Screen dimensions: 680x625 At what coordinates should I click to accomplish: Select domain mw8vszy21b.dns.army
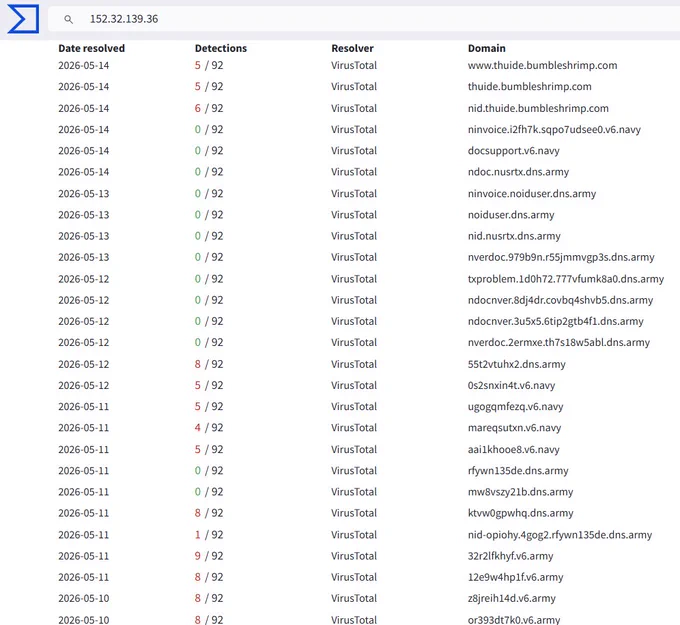coord(520,493)
